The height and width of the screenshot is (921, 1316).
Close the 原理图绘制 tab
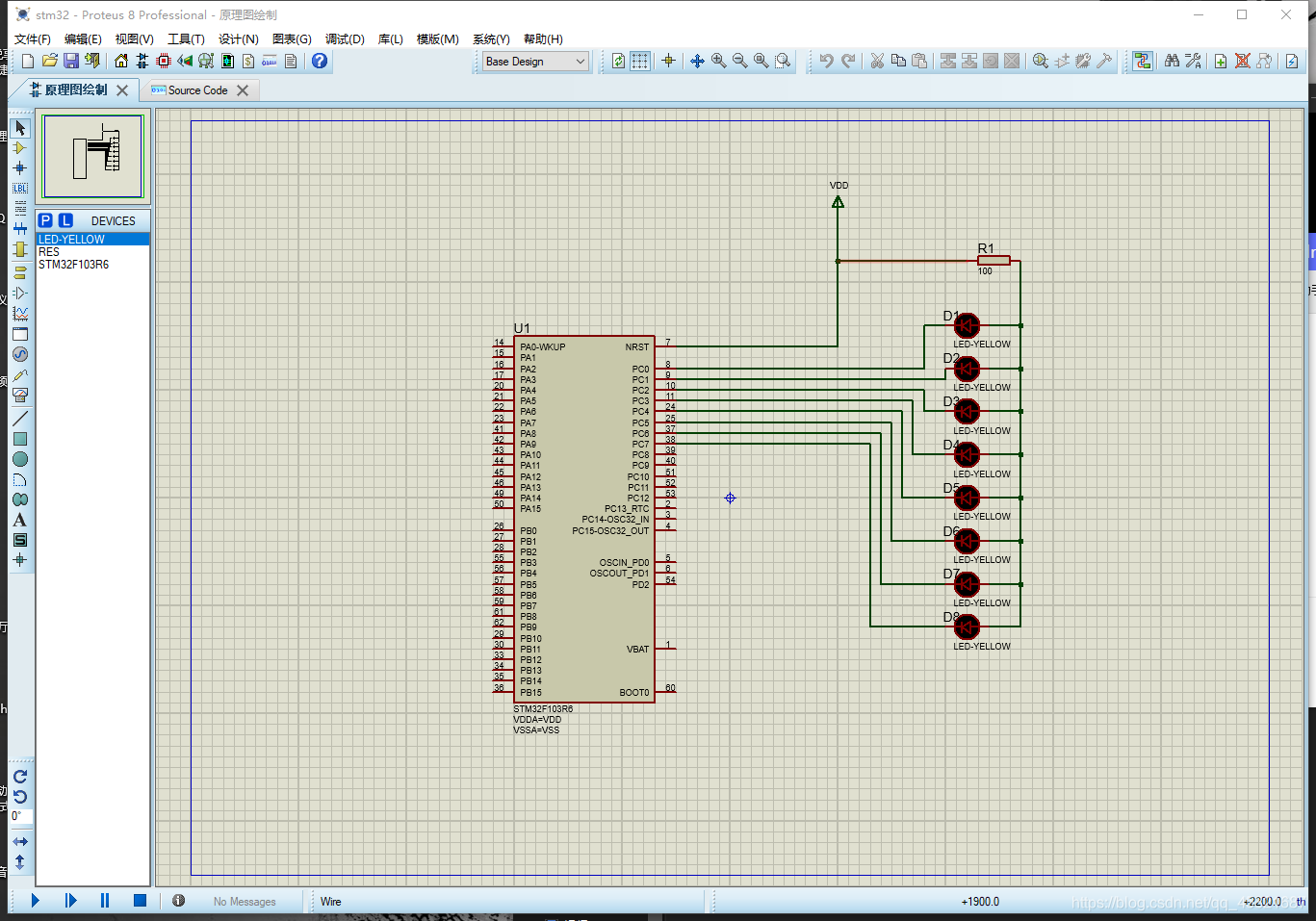pos(122,90)
